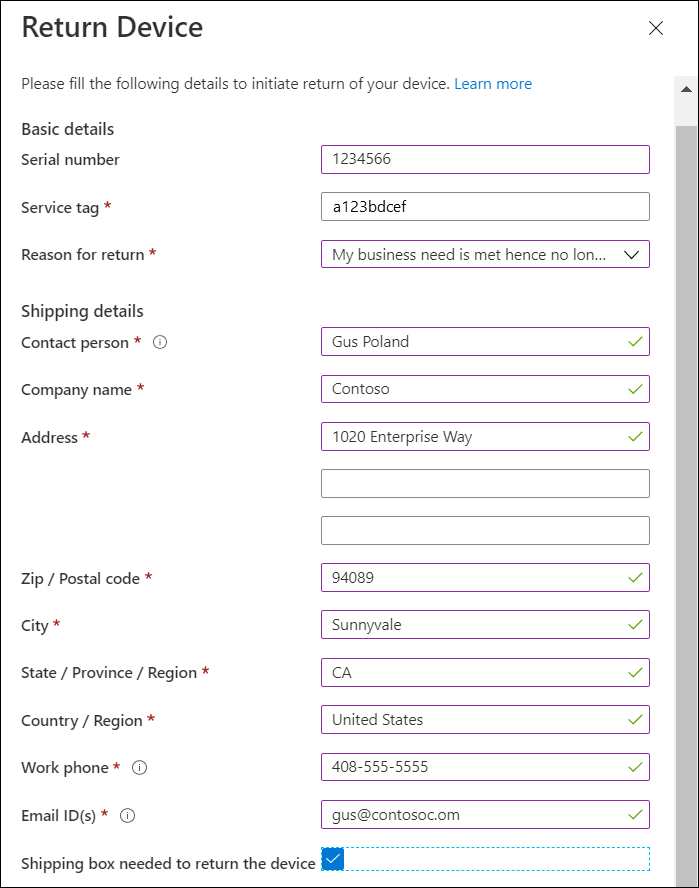Close the Return Device pane
Viewport: 699px width, 888px height.
656,28
